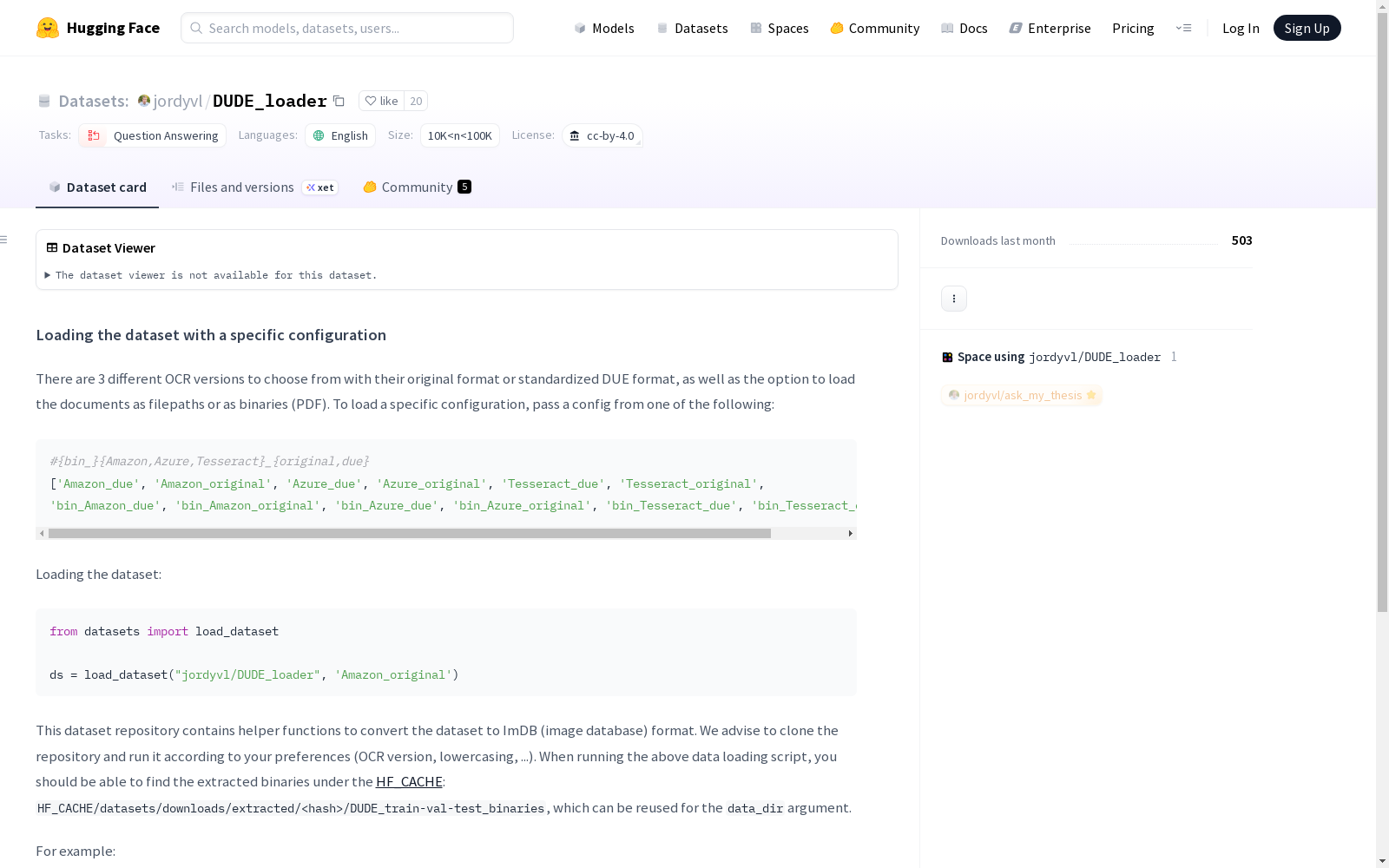
Task: Open the extra navigation menu icon
Action: point(1183,28)
